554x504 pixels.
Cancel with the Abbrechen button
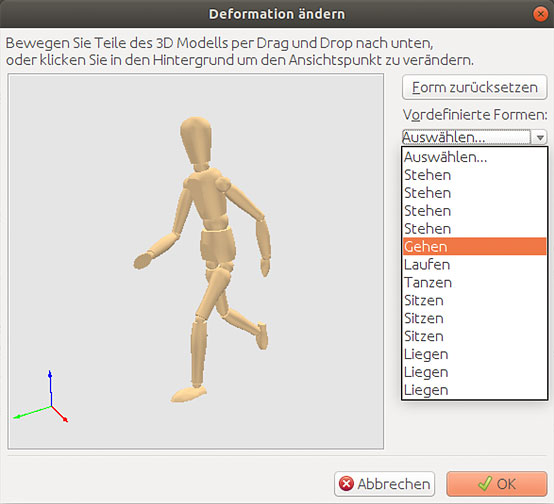(x=384, y=484)
